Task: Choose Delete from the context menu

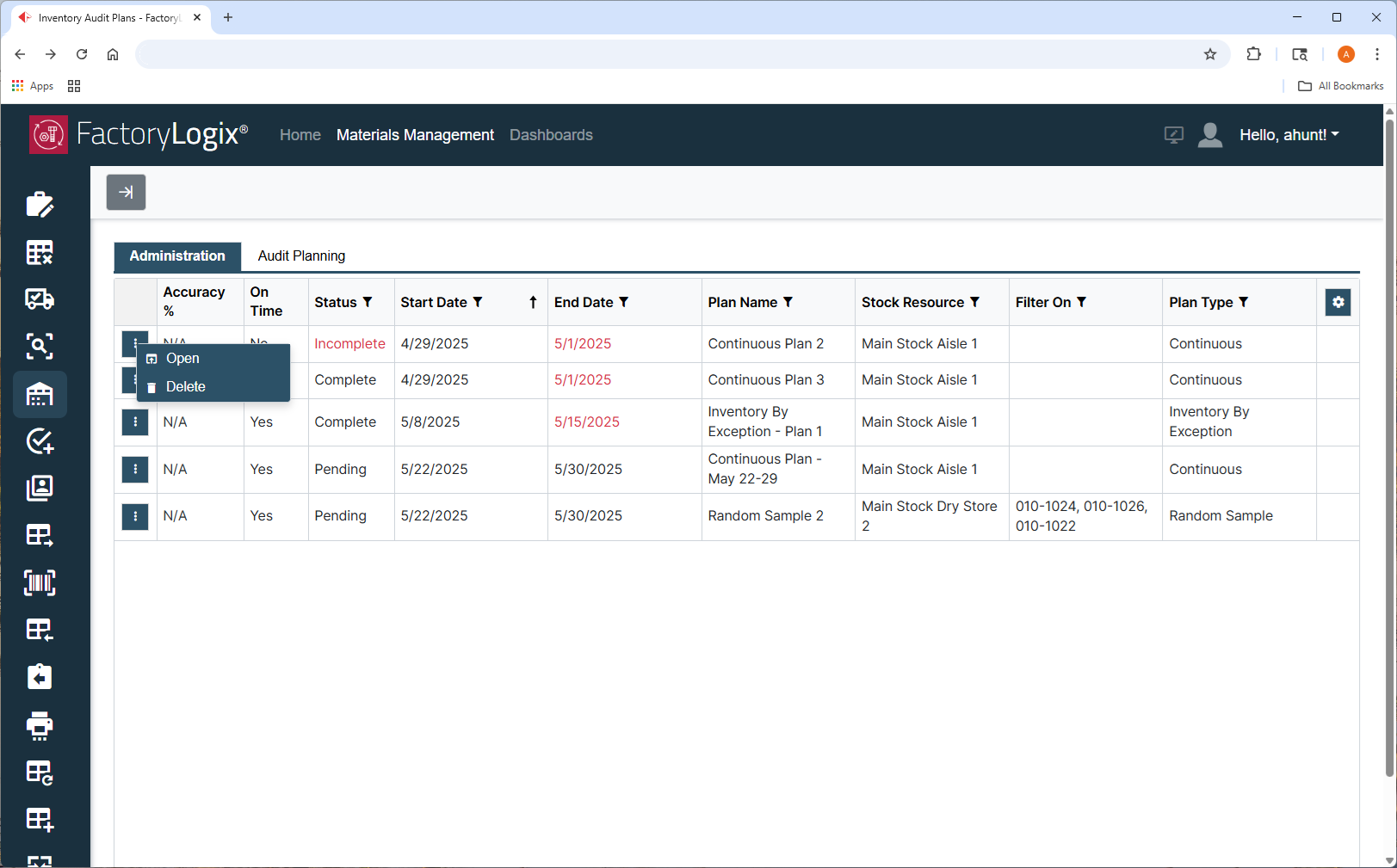Action: 186,386
